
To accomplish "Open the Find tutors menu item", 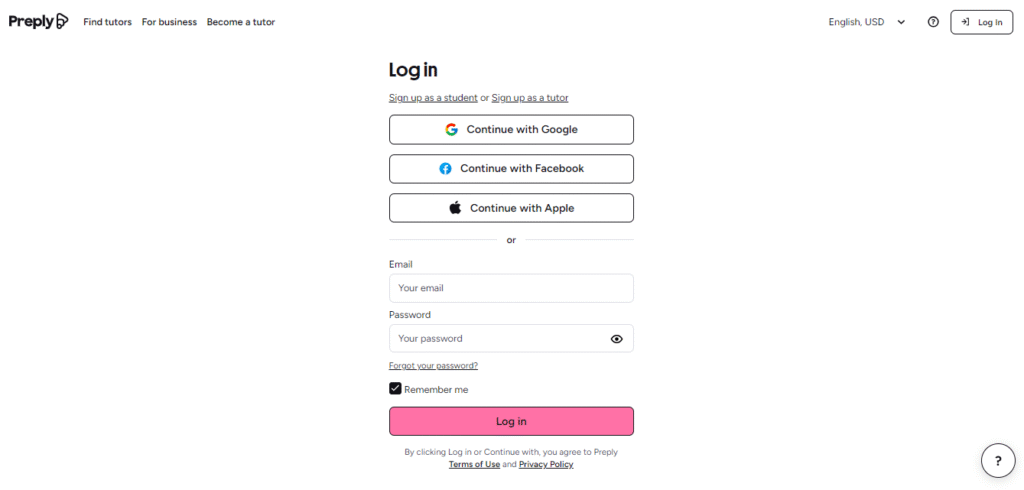I will (107, 22).
